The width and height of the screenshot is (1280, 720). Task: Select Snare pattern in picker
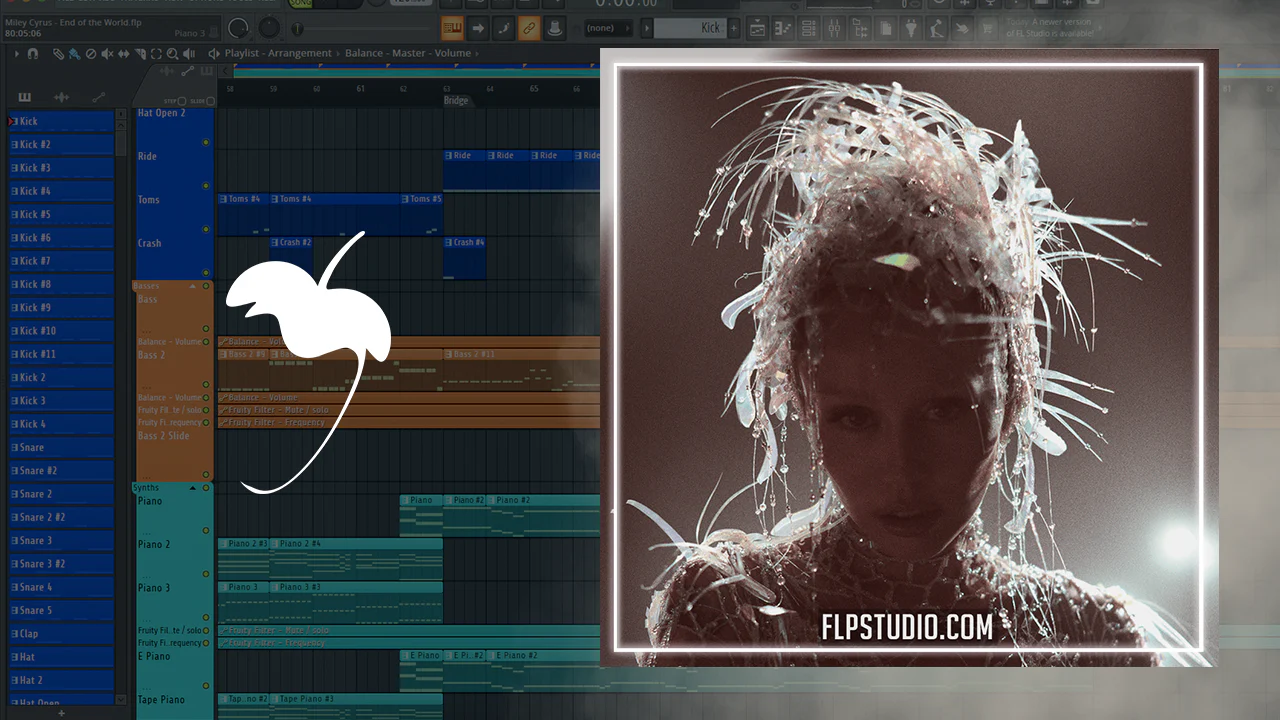pos(61,448)
